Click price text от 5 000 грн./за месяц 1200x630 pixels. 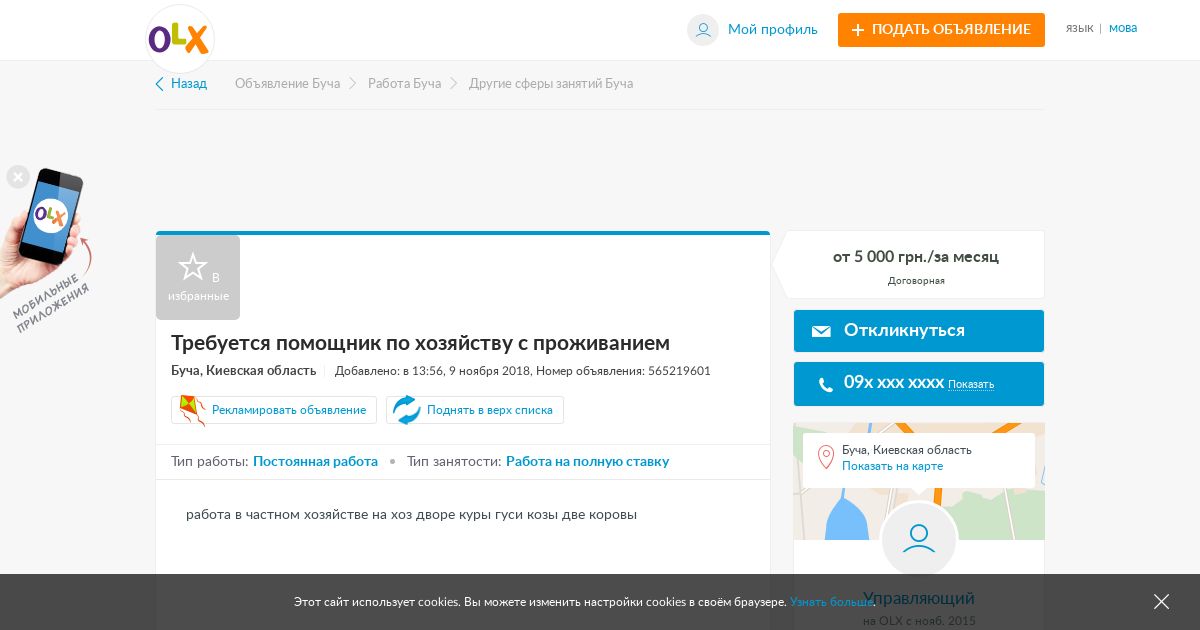click(x=916, y=257)
